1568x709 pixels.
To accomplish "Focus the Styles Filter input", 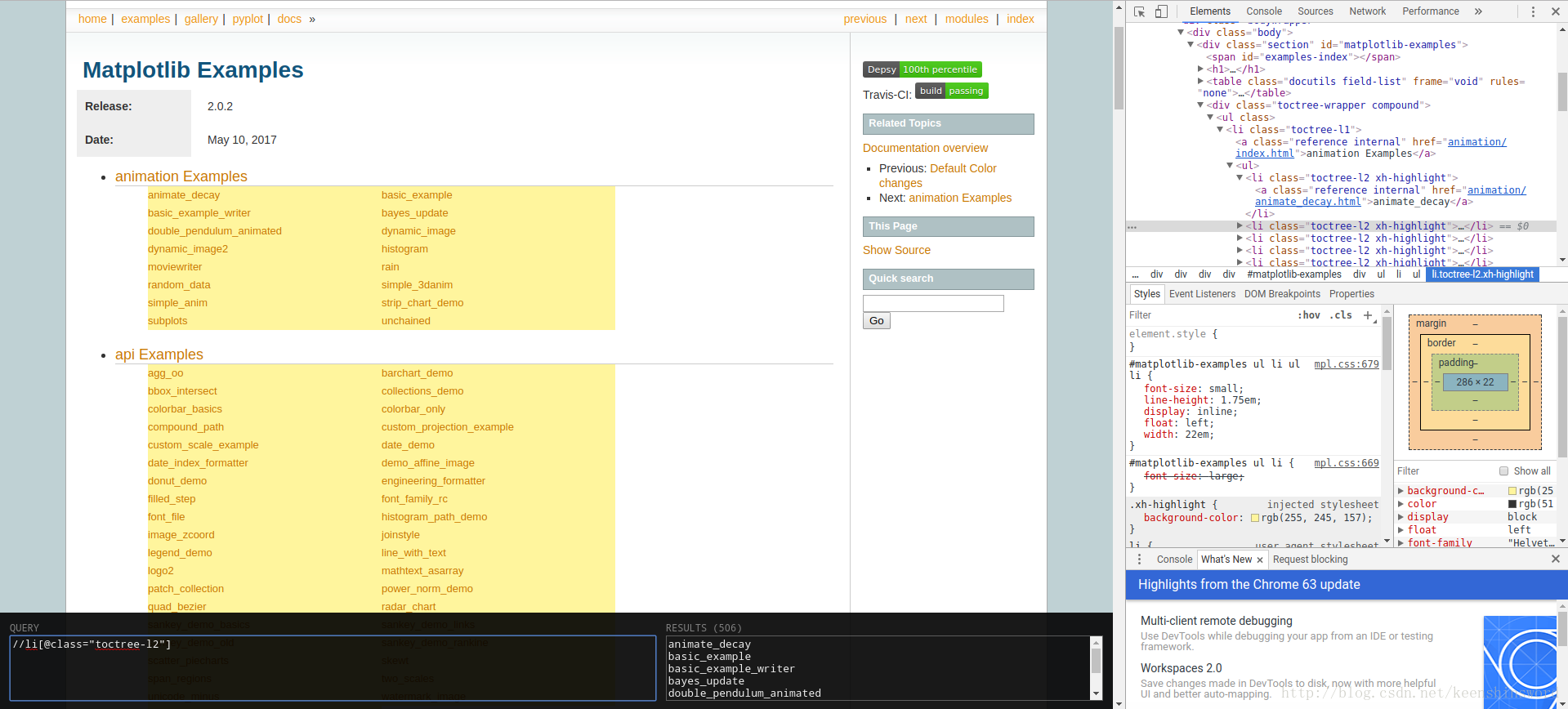I will pos(1209,315).
